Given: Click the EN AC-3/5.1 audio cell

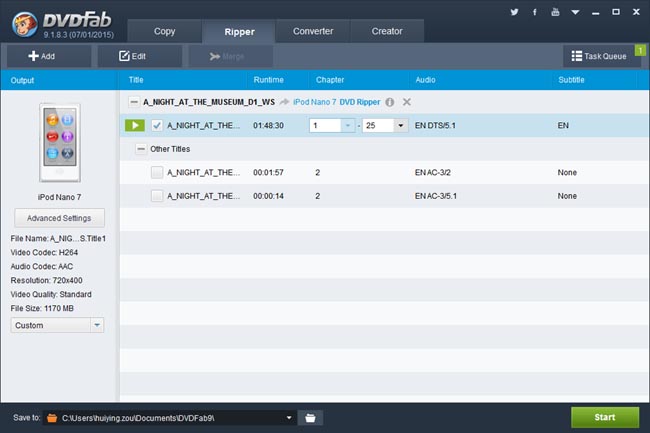Looking at the screenshot, I should [x=435, y=196].
